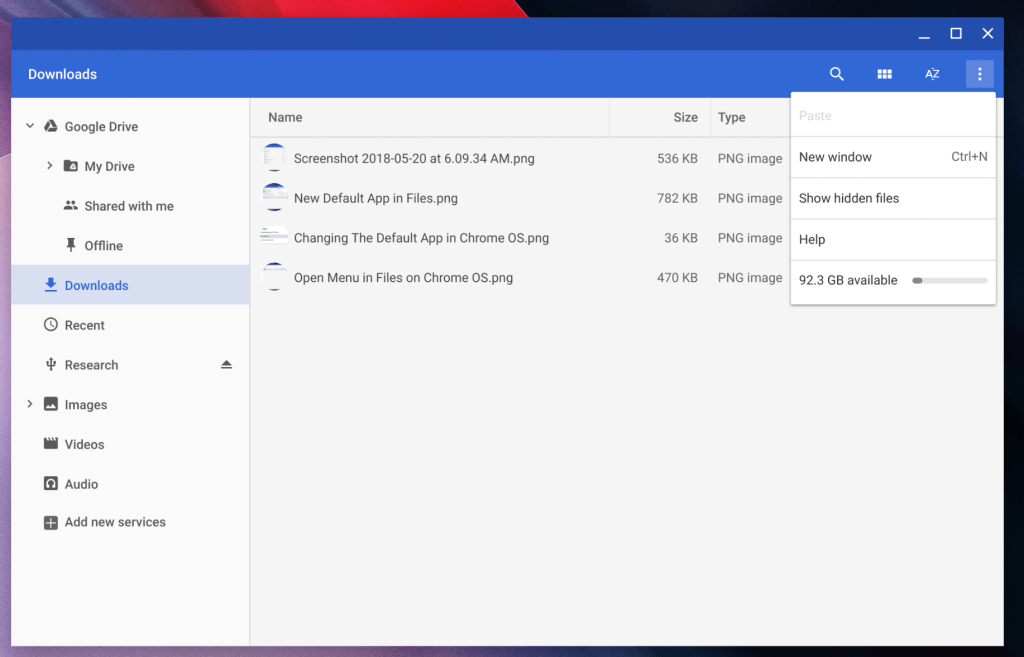Open the search in Files app
The height and width of the screenshot is (657, 1024).
coord(836,73)
